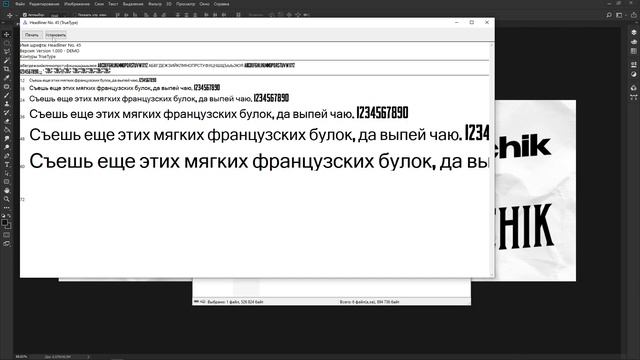The height and width of the screenshot is (360, 640).
Task: Select the Clone Stamp tool
Action: point(7,104)
